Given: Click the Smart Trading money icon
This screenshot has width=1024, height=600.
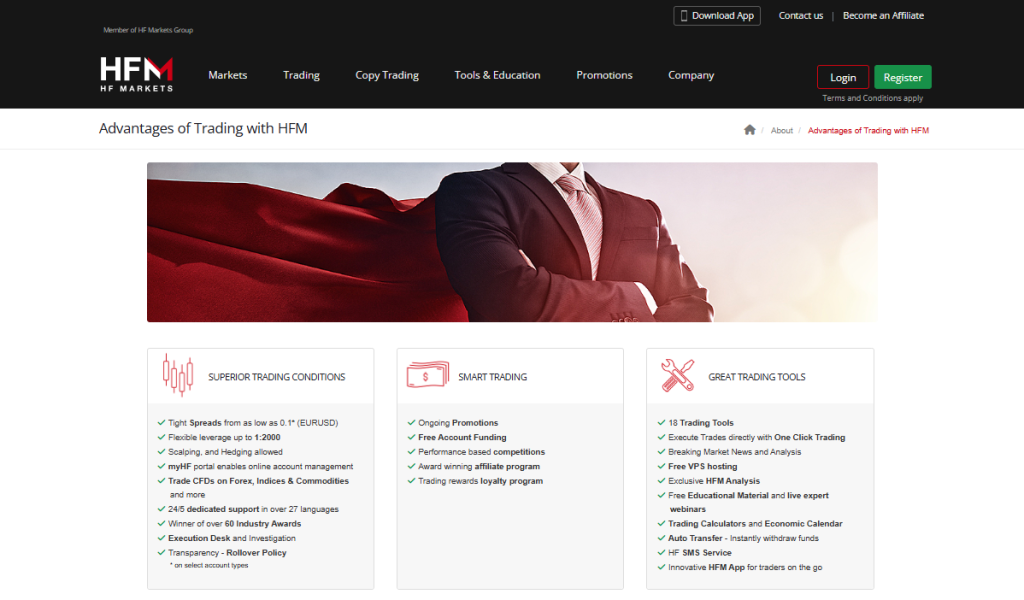Looking at the screenshot, I should (x=427, y=376).
